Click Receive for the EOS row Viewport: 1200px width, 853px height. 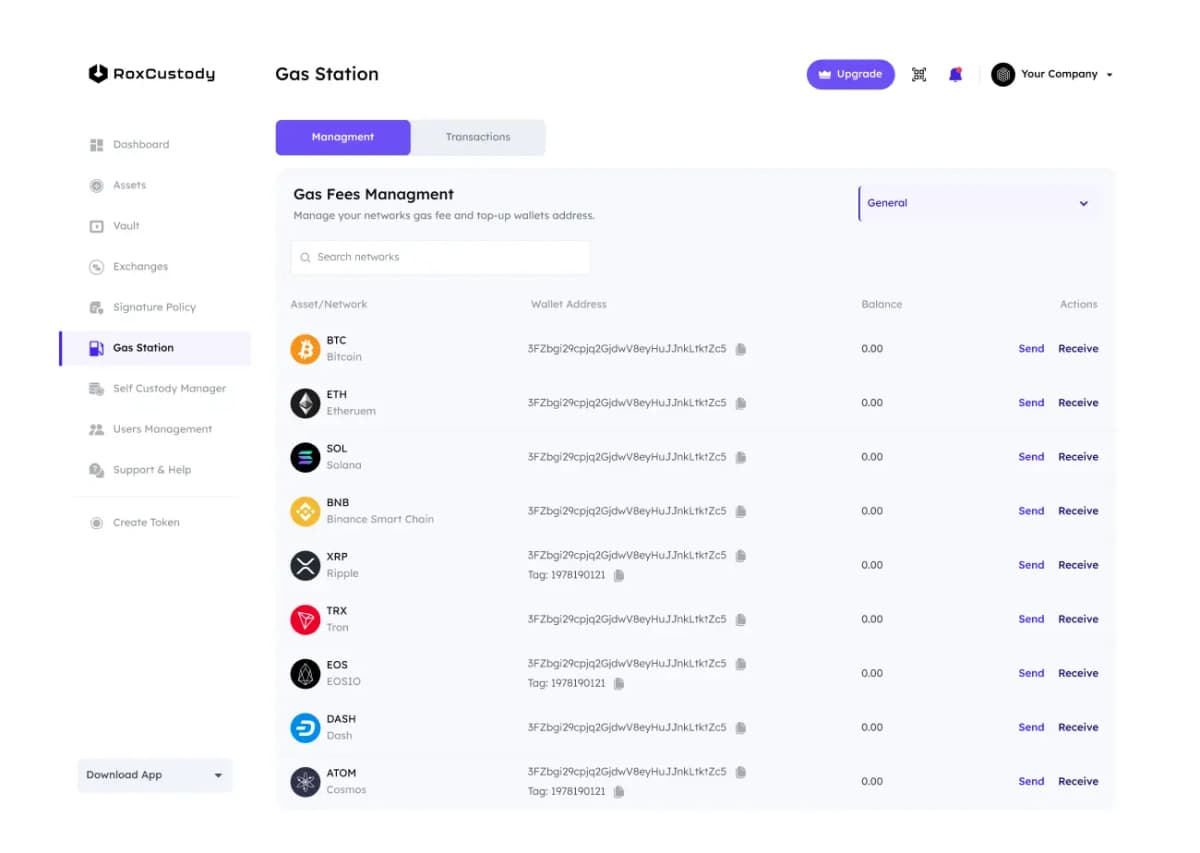tap(1078, 673)
